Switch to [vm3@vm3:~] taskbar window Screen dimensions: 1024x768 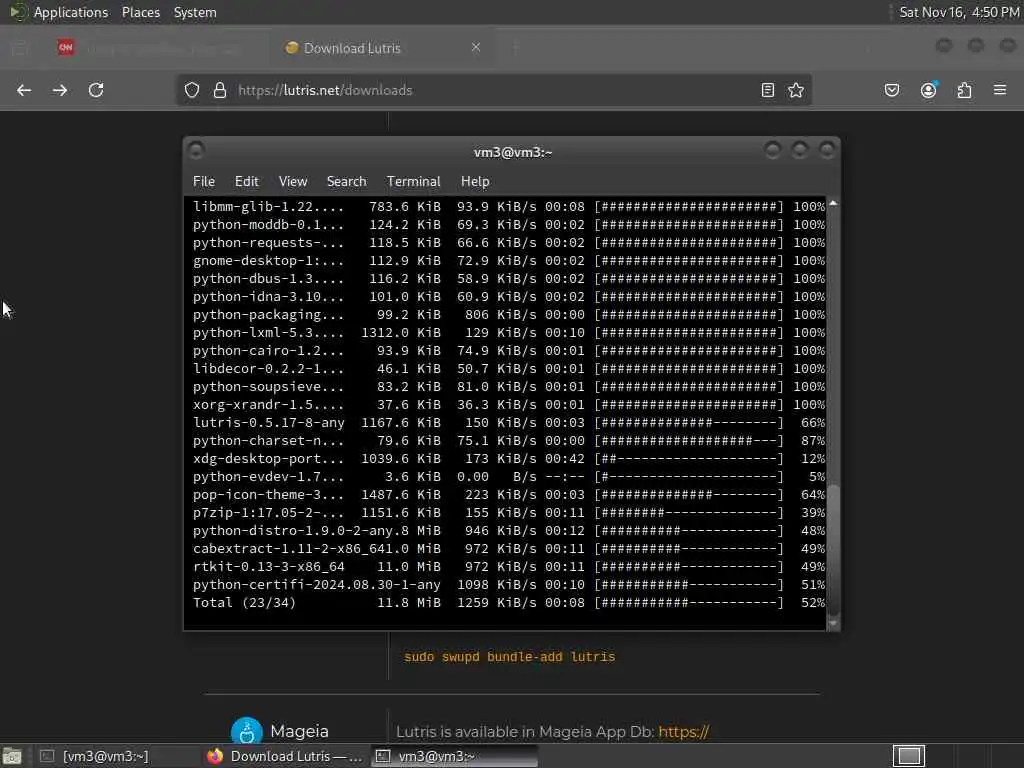104,756
